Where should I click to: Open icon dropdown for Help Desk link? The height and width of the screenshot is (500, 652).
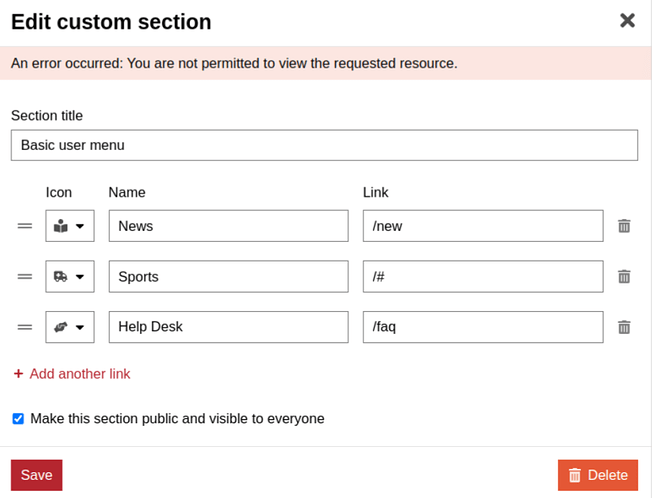70,327
